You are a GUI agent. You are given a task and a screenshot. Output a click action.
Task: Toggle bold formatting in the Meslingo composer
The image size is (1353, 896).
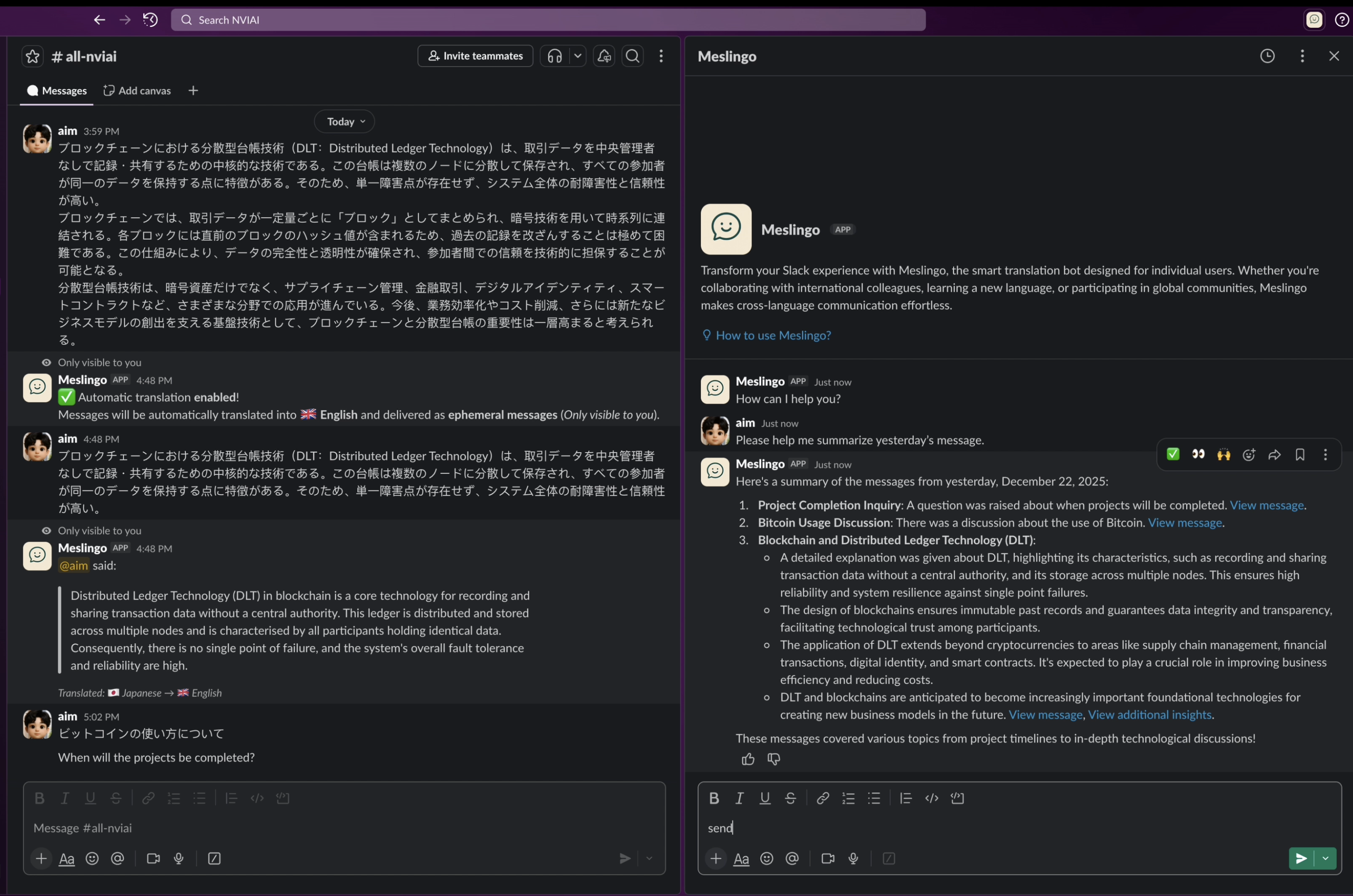[714, 798]
